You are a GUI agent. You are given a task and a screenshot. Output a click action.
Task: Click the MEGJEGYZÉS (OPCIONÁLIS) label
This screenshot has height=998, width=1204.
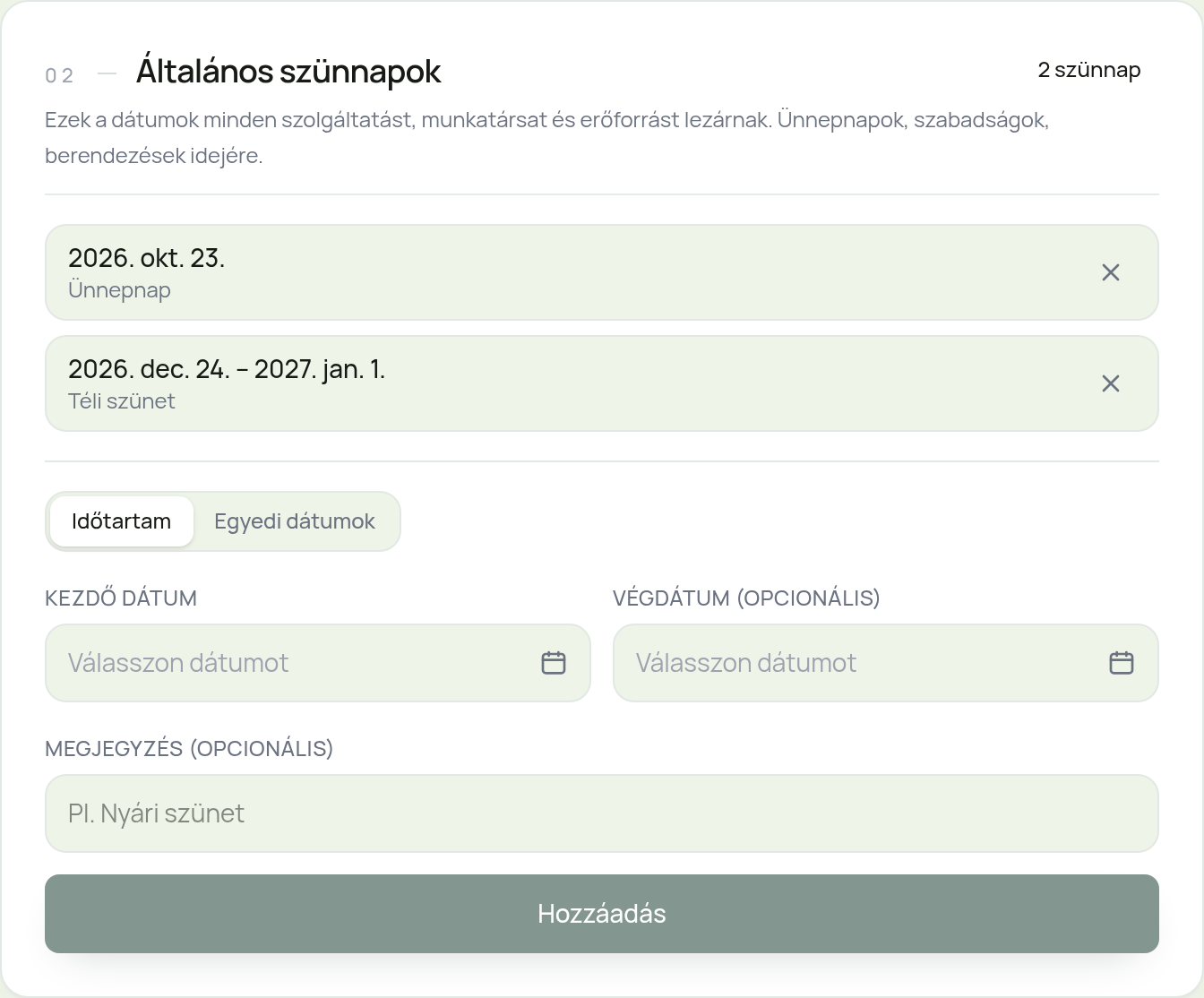189,749
